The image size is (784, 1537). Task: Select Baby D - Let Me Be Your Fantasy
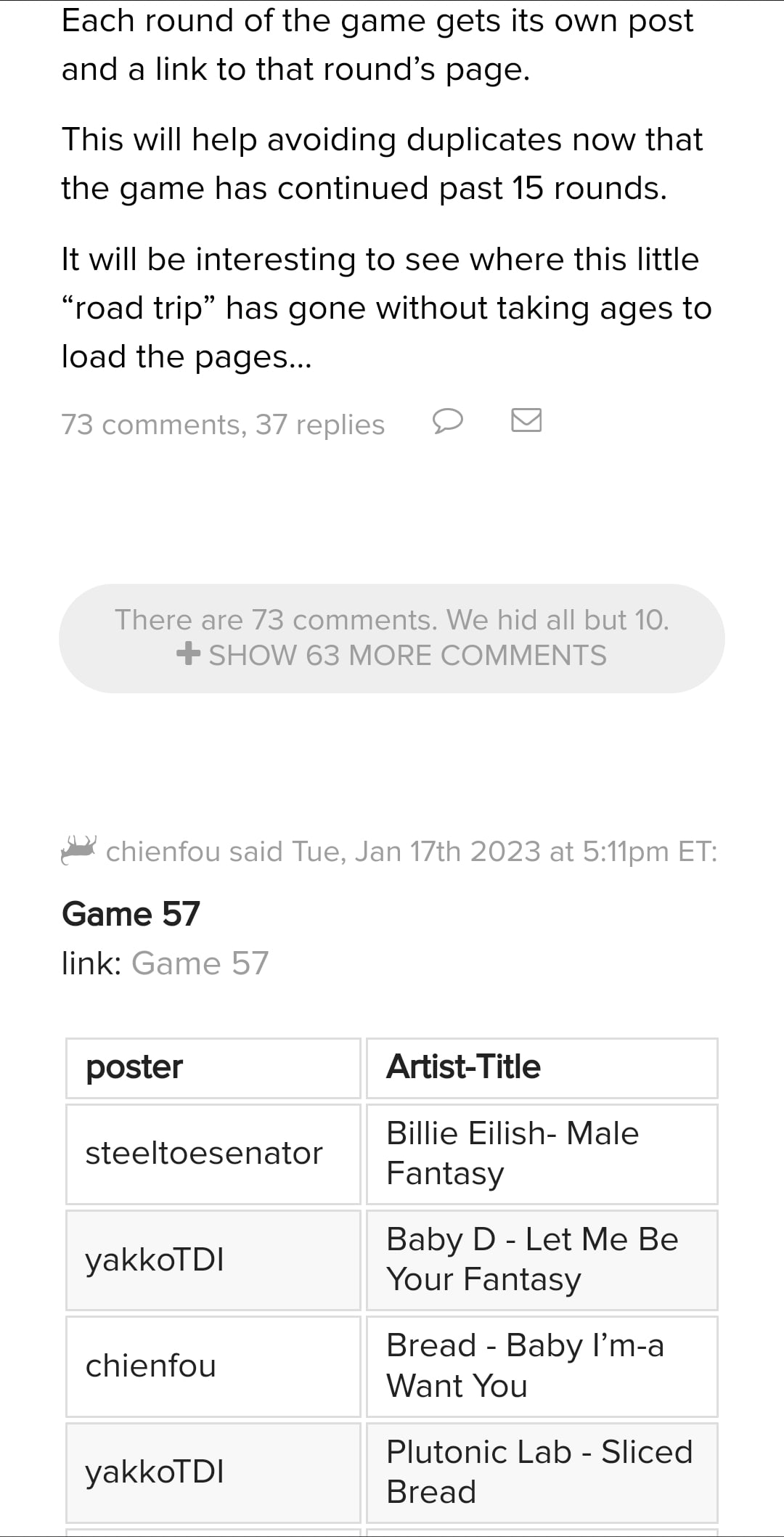tap(542, 1260)
